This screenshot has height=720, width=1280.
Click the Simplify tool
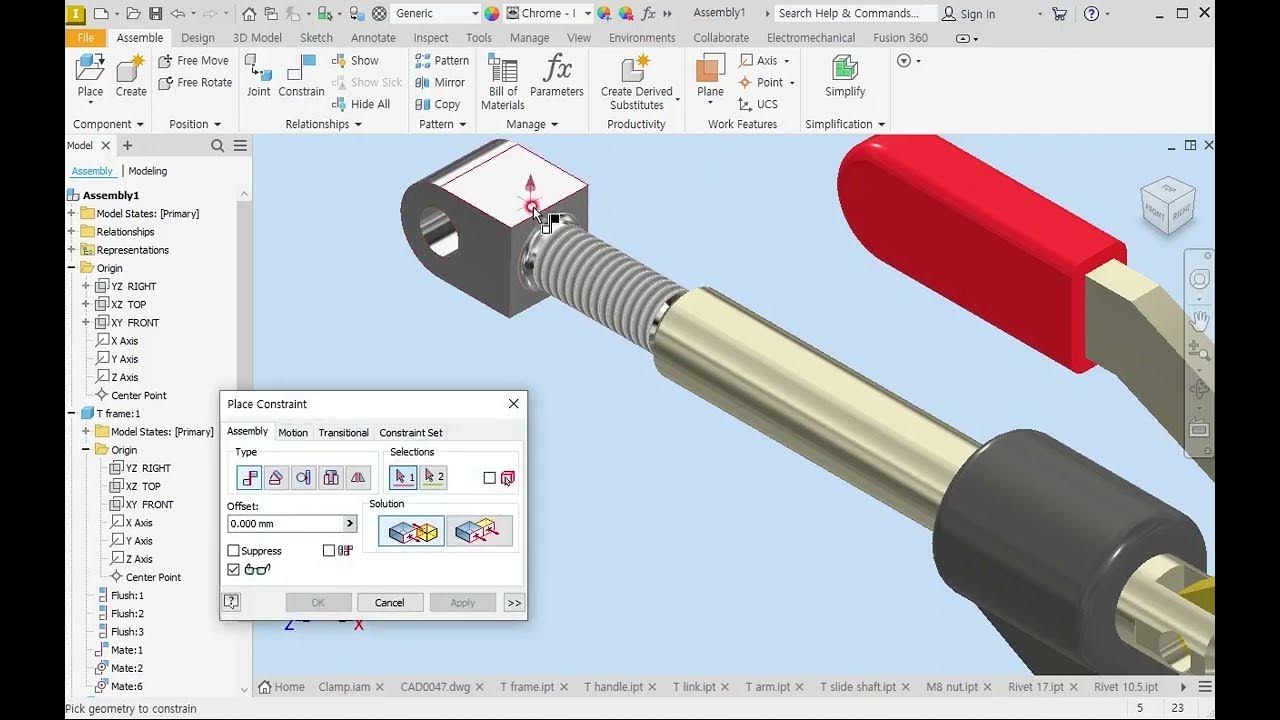[845, 76]
